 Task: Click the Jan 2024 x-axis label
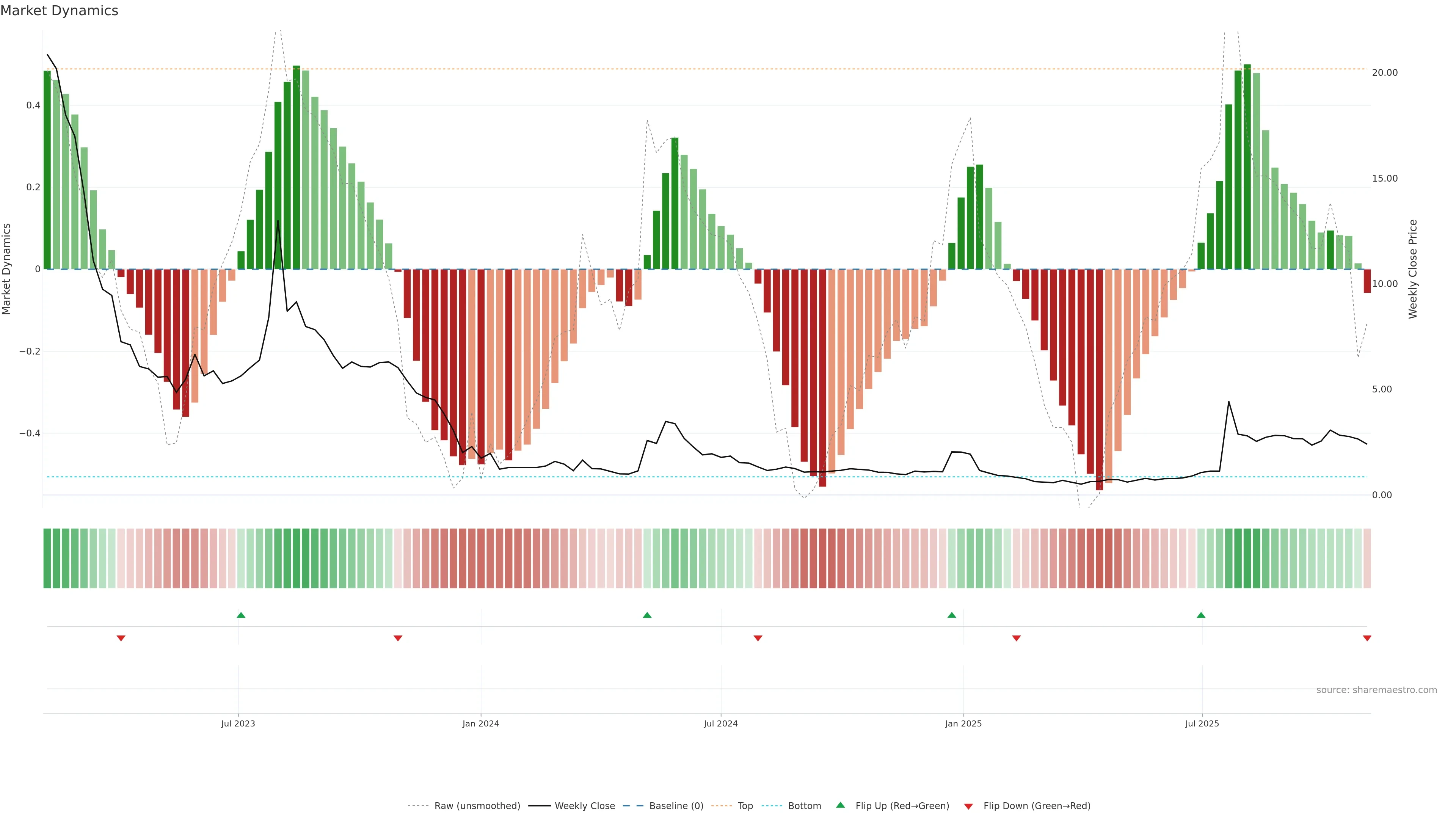pos(480,723)
